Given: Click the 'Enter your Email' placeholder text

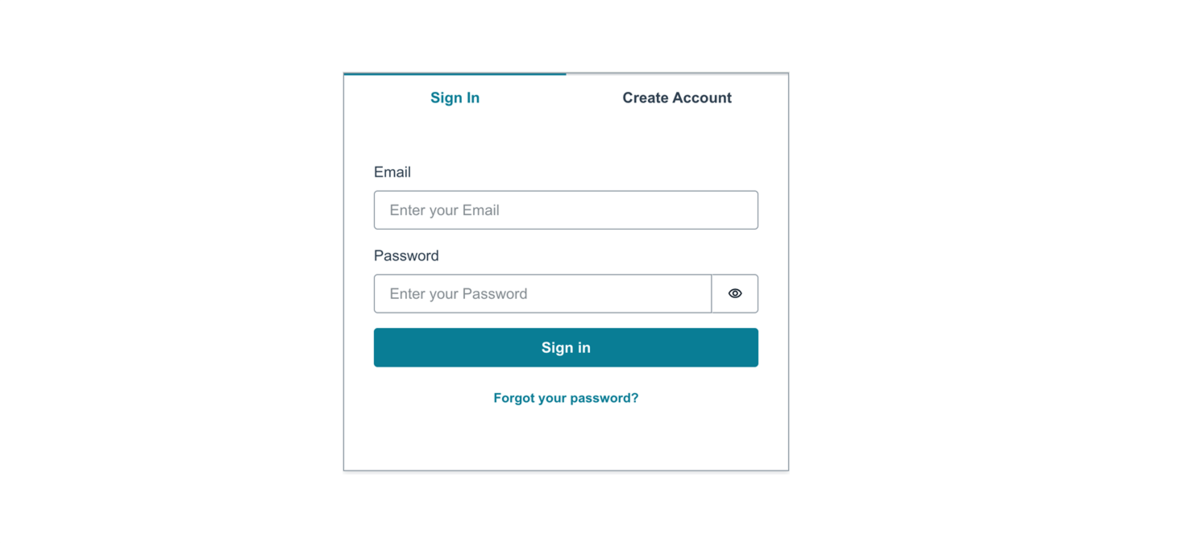Looking at the screenshot, I should coord(444,210).
